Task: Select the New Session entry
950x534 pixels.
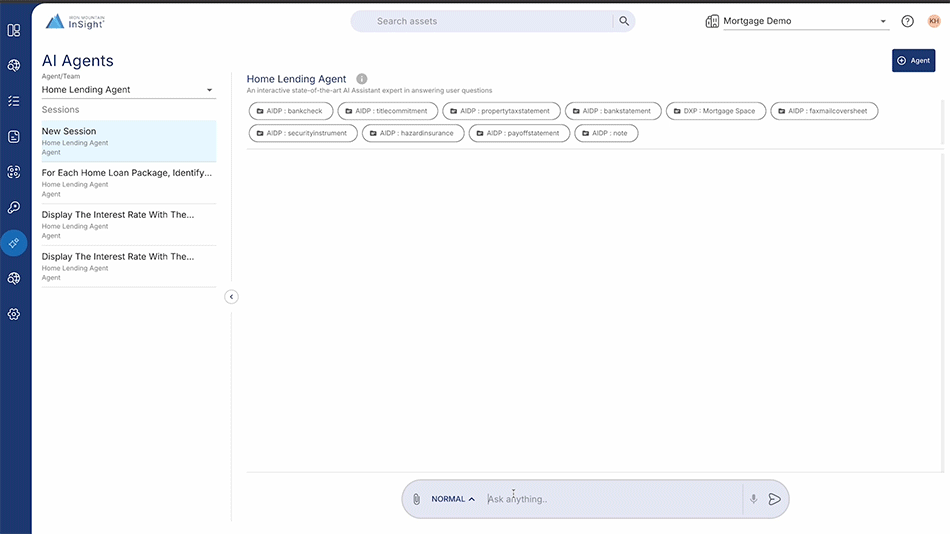Action: point(128,141)
